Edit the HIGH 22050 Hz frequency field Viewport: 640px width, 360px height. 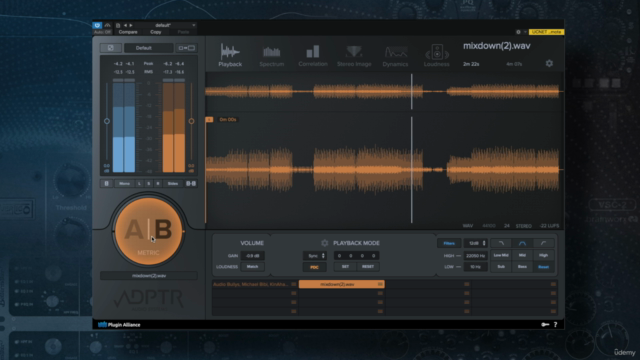(x=476, y=256)
